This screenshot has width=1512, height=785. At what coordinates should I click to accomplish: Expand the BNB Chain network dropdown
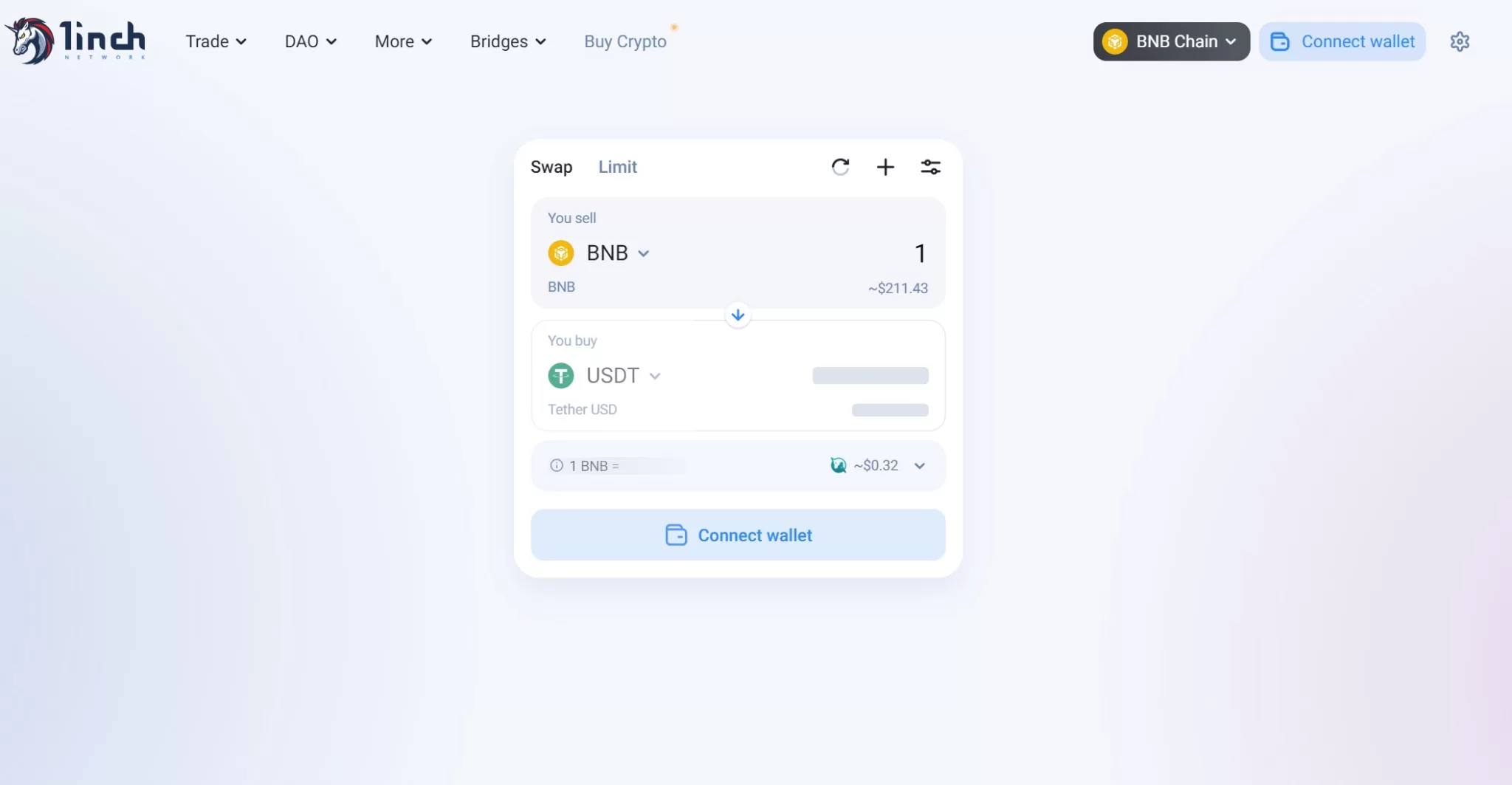1171,41
